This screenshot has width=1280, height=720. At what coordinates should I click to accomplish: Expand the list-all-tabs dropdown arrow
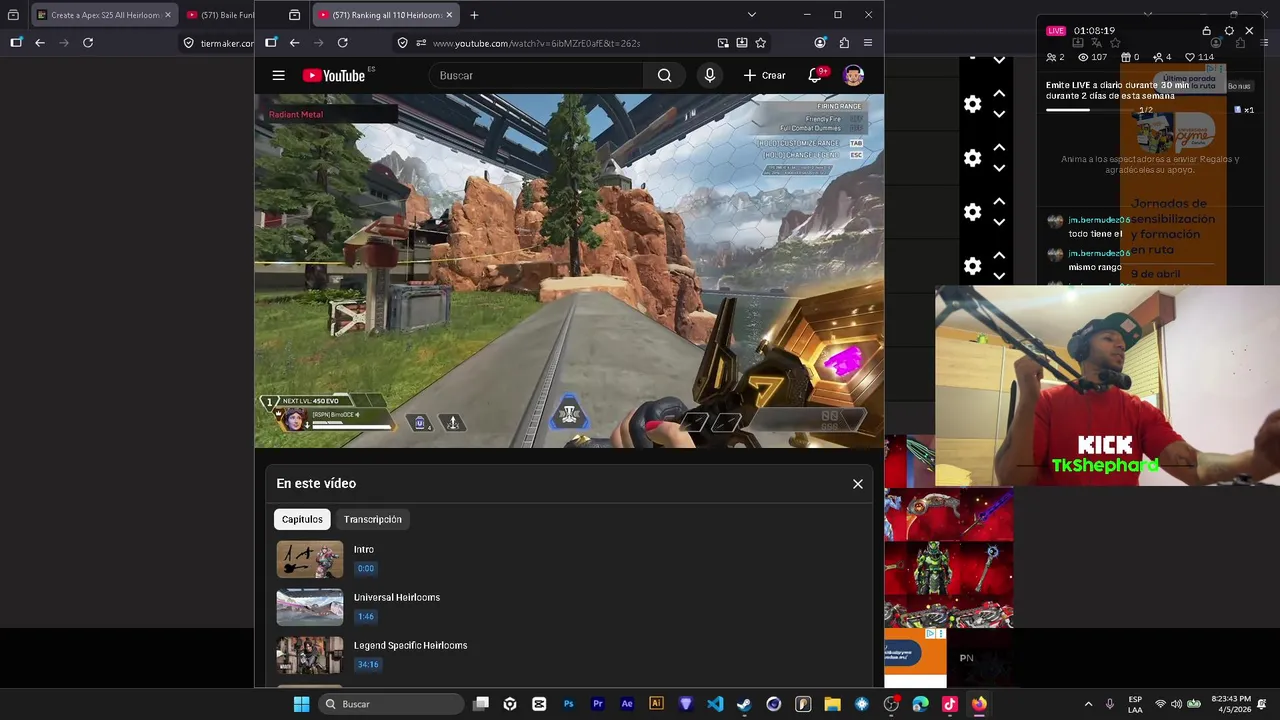coord(751,15)
